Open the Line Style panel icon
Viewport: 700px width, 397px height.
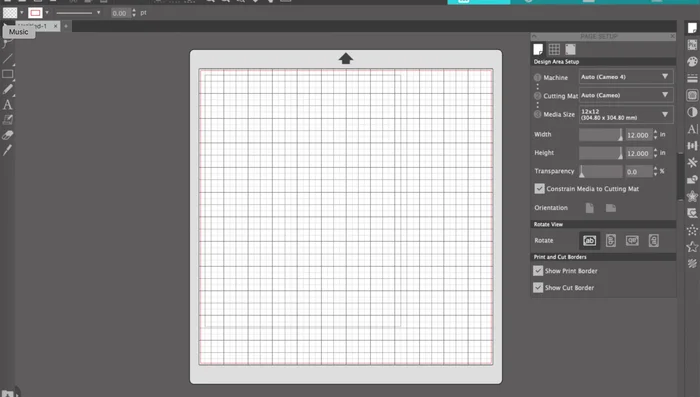click(x=692, y=78)
